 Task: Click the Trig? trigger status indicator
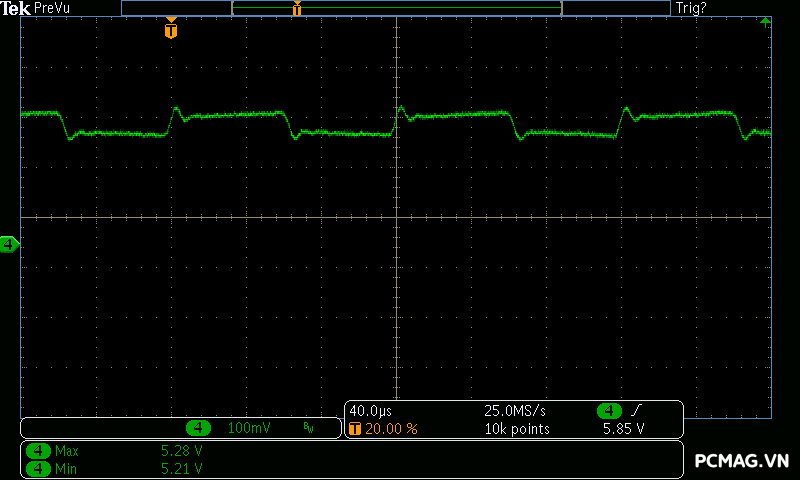tap(693, 8)
